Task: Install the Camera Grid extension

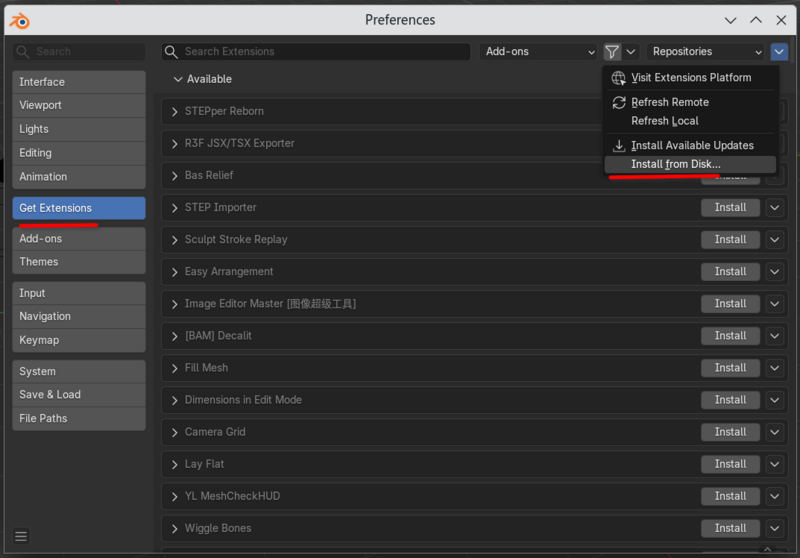Action: point(730,432)
